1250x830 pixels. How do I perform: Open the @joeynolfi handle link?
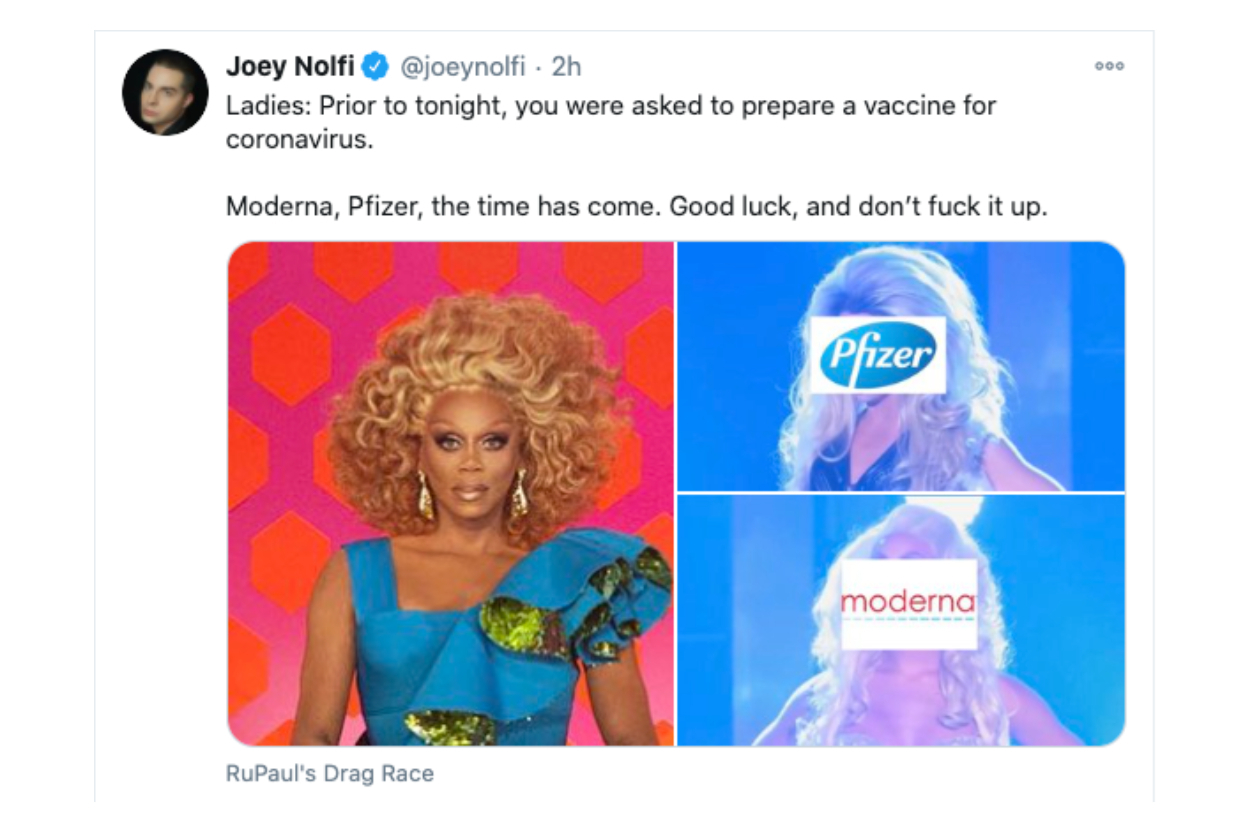click(464, 67)
